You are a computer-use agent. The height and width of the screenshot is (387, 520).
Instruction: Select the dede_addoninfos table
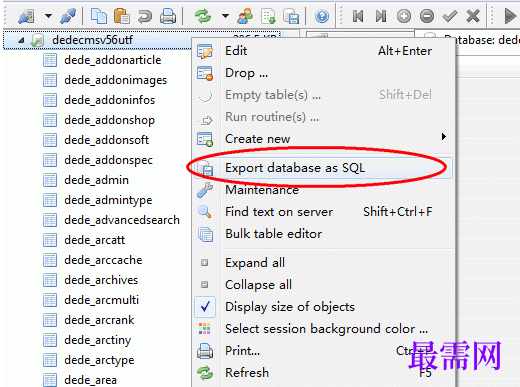click(x=110, y=100)
